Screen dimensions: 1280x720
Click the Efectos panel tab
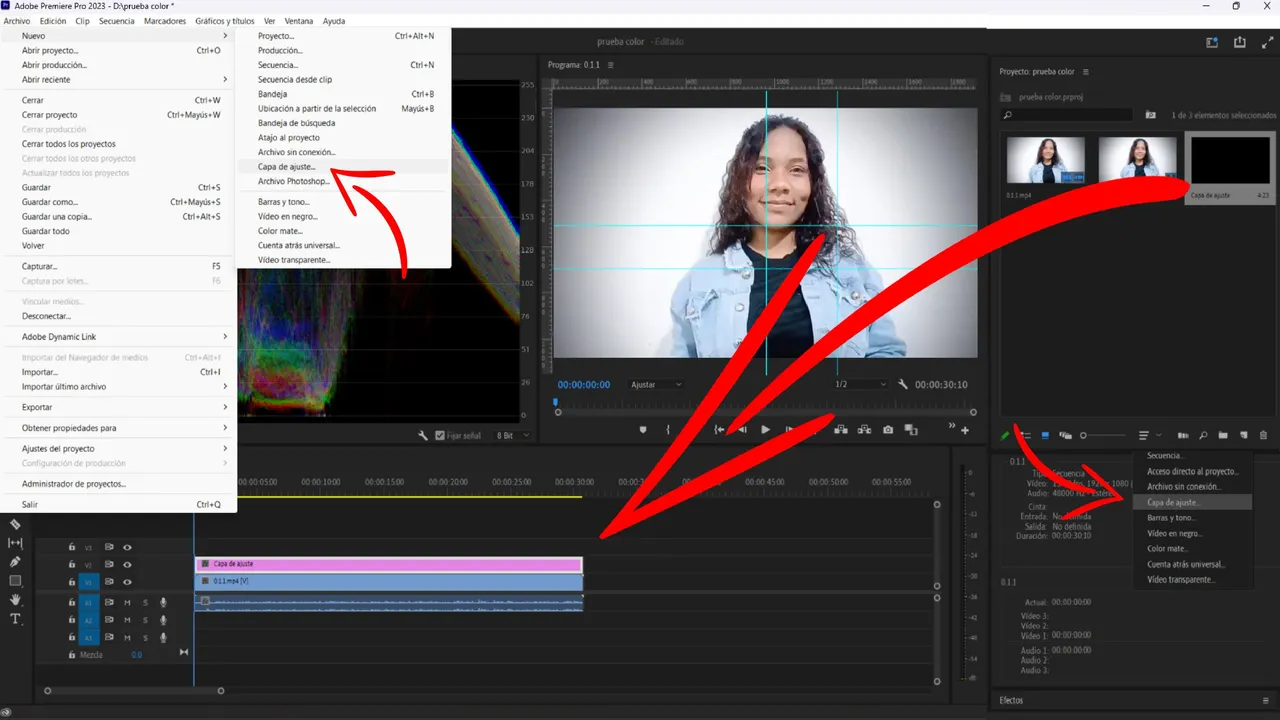point(1012,700)
